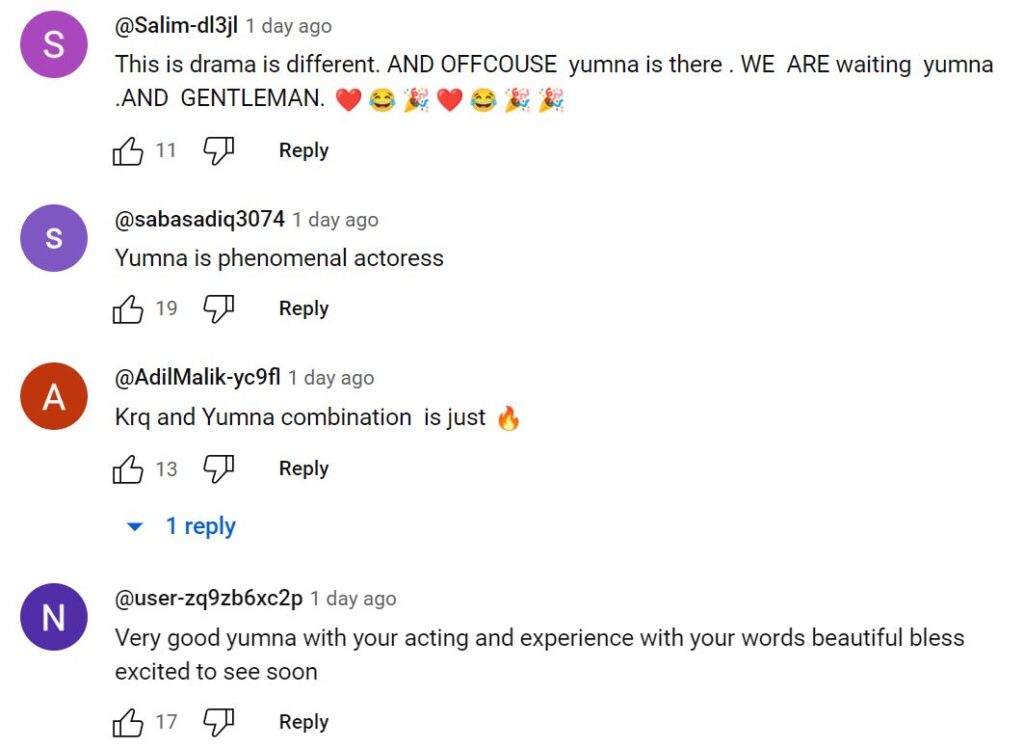Viewport: 1024px width, 748px height.
Task: Like the comment by @user-zq9zb6xc2p
Action: [128, 722]
